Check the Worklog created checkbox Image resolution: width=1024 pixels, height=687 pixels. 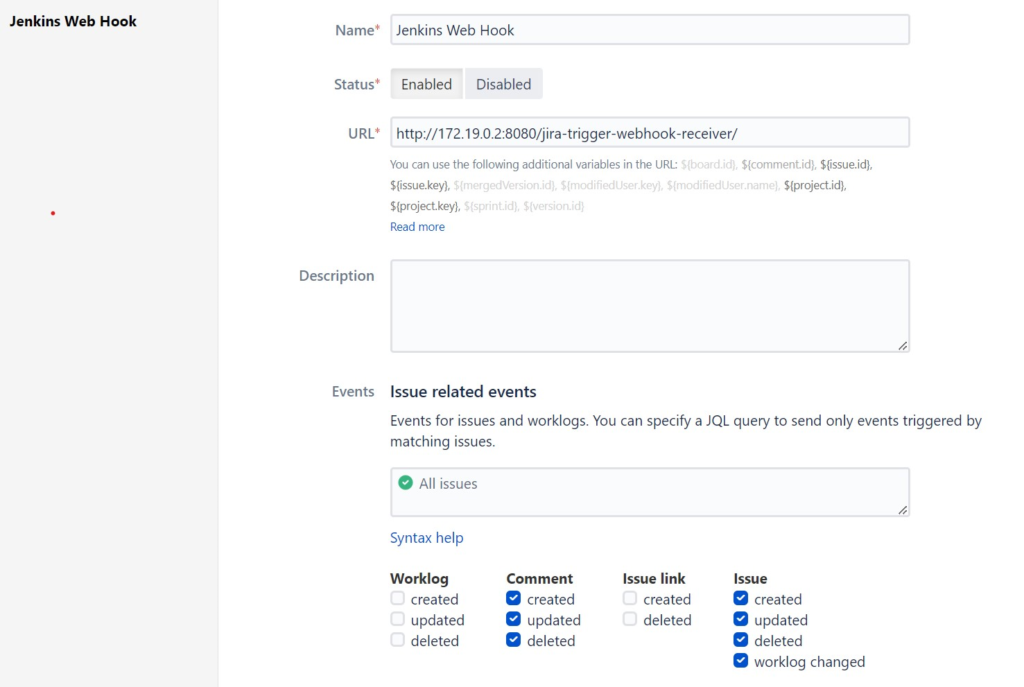click(397, 599)
